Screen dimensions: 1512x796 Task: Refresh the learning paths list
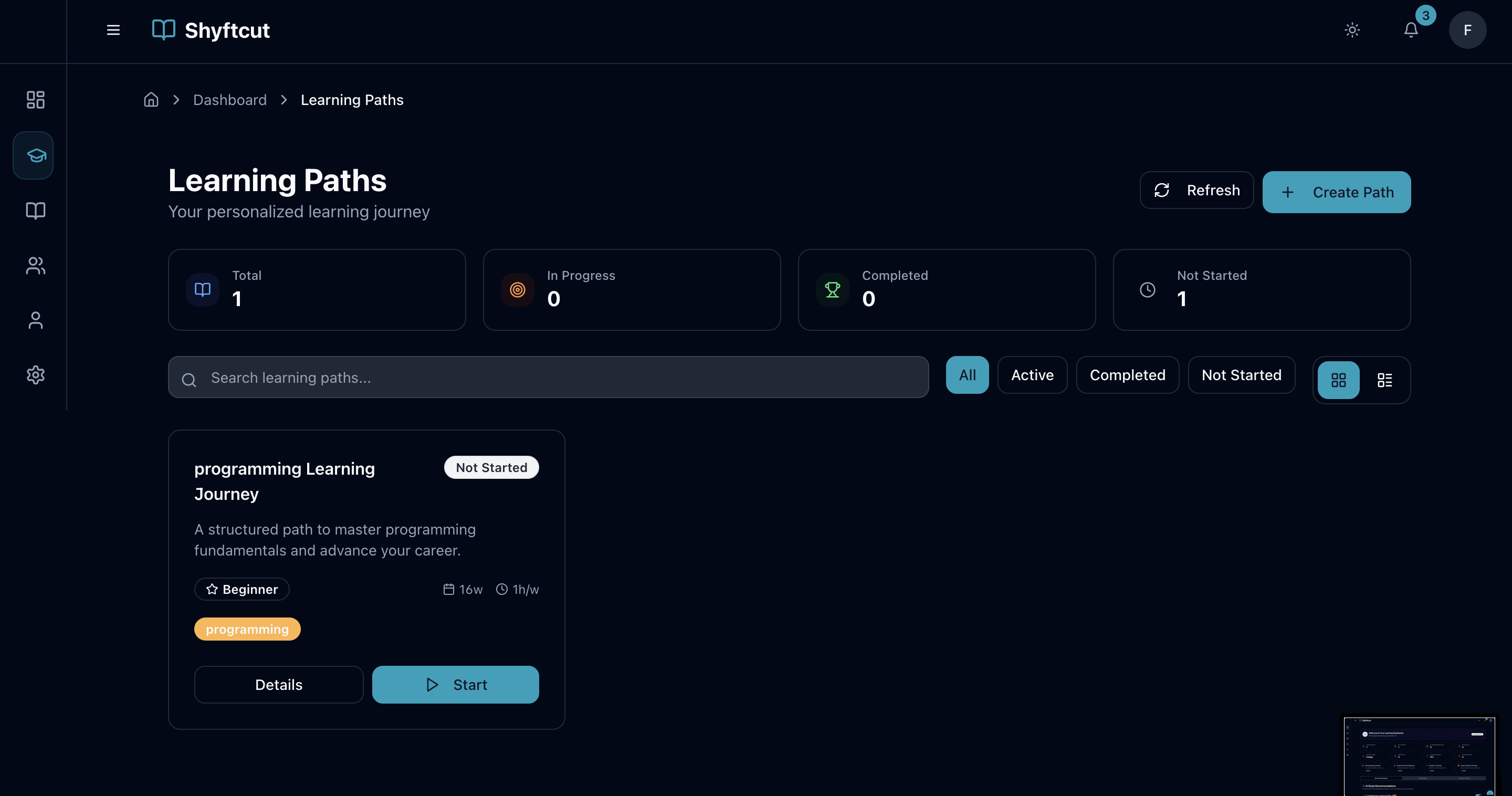[x=1196, y=190]
